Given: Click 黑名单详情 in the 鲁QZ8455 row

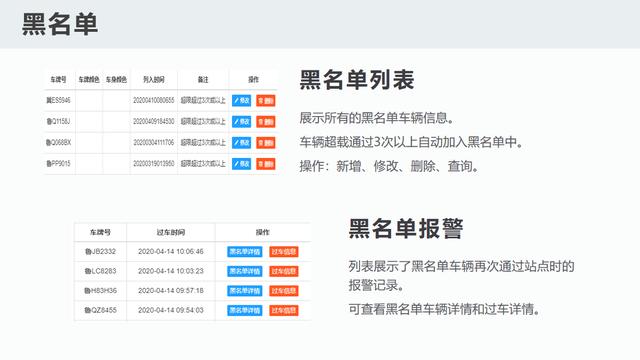Looking at the screenshot, I should click(244, 311).
